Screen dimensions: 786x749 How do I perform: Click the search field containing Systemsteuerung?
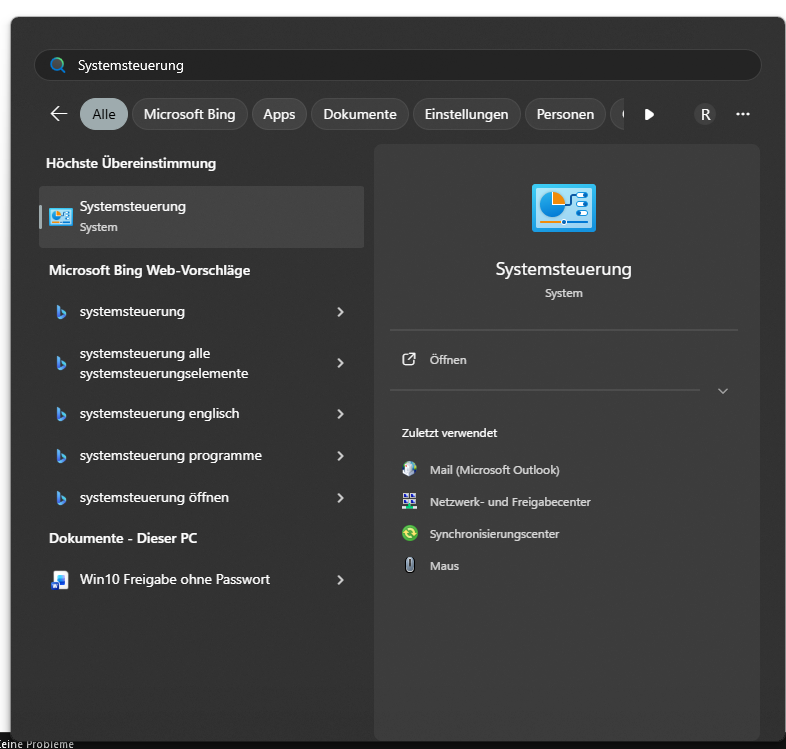click(x=400, y=65)
